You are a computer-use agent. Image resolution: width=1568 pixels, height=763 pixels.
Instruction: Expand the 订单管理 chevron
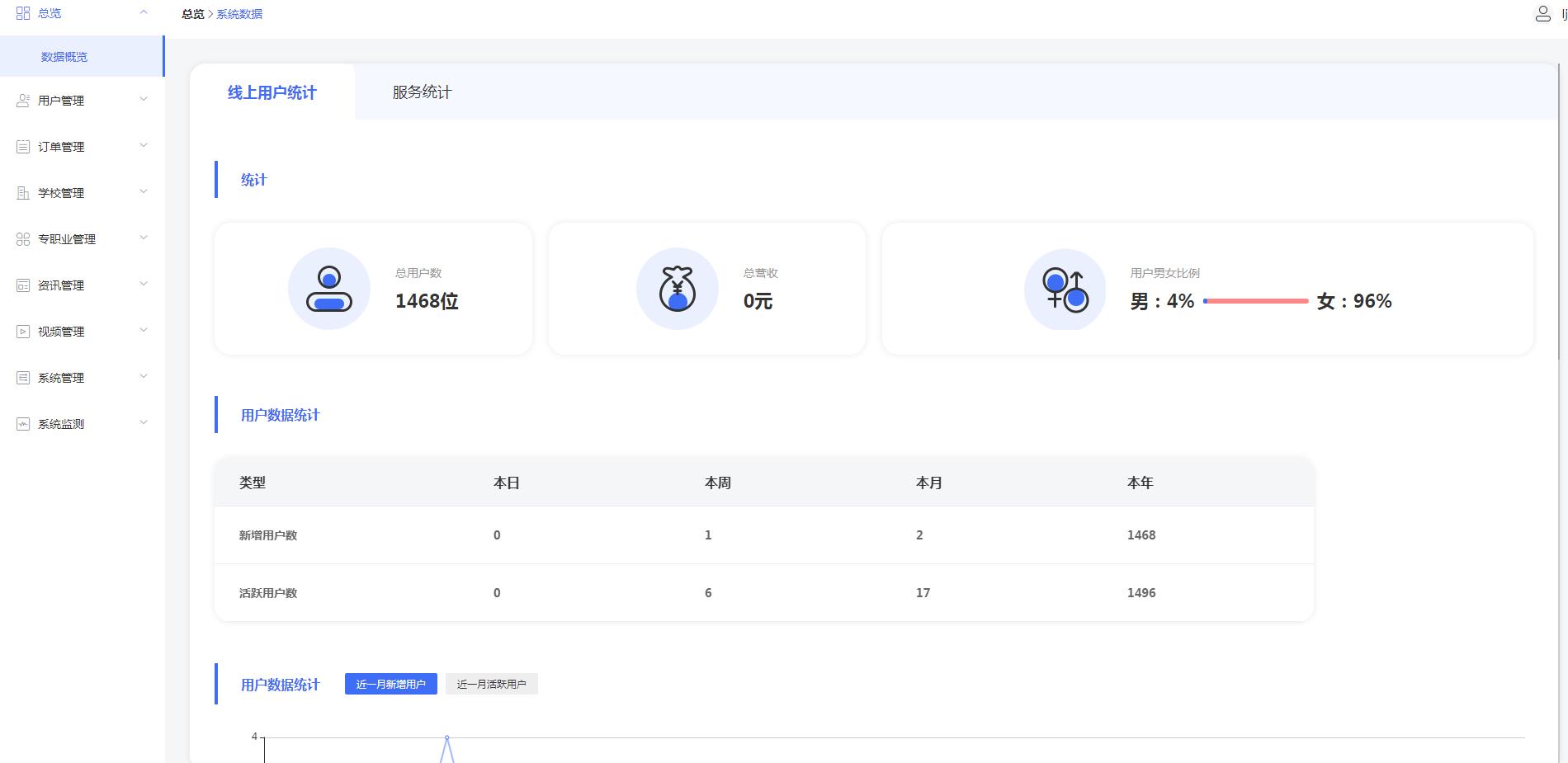144,146
